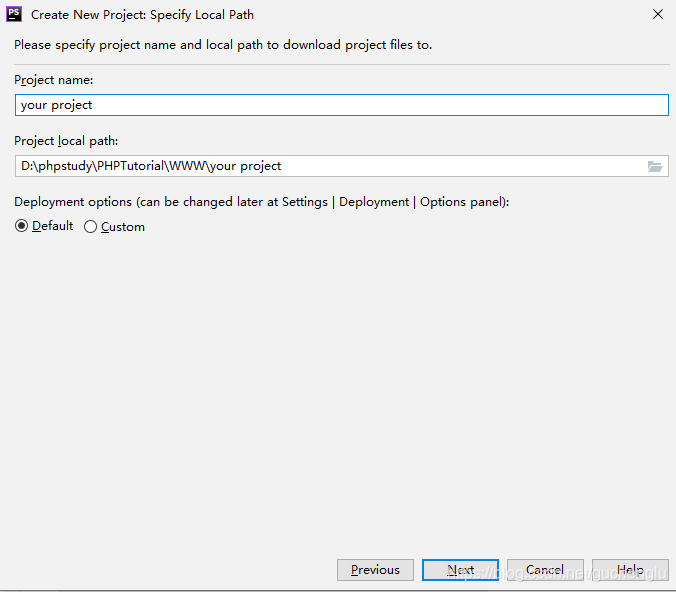This screenshot has width=676, height=592.
Task: Choose the Custom deployment option
Action: click(90, 227)
